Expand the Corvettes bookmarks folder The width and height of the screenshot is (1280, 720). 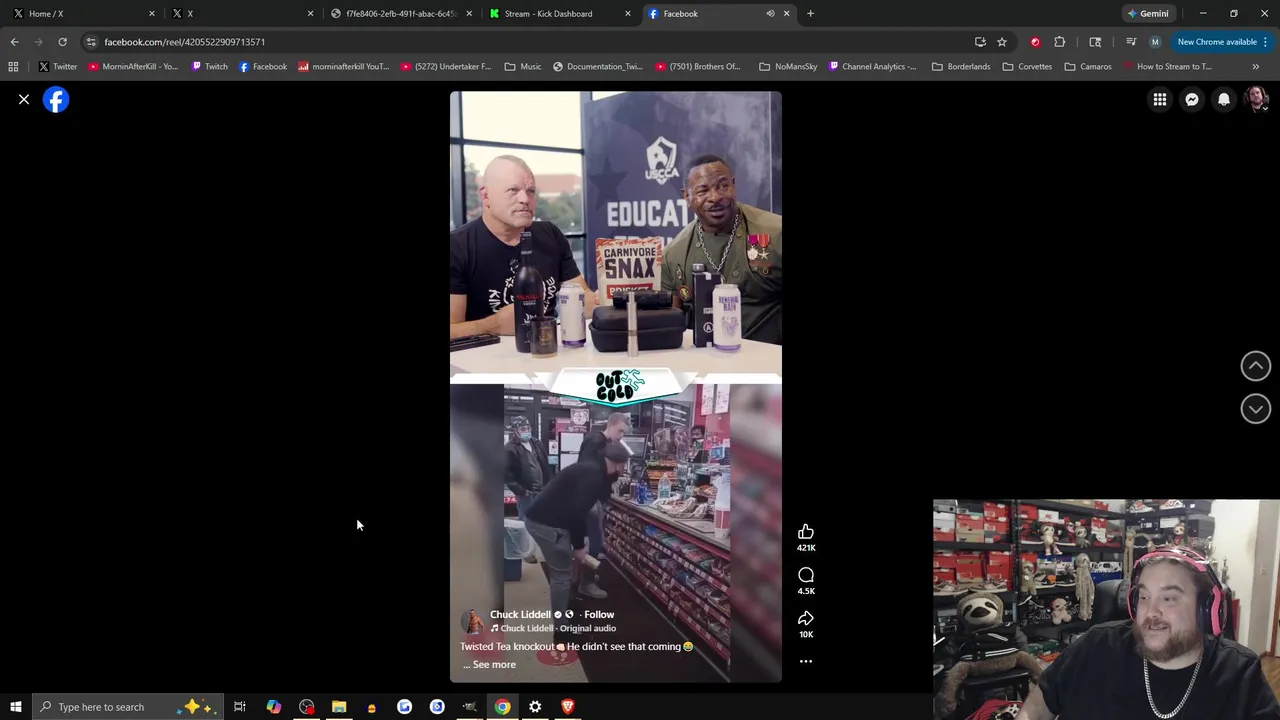[1027, 66]
